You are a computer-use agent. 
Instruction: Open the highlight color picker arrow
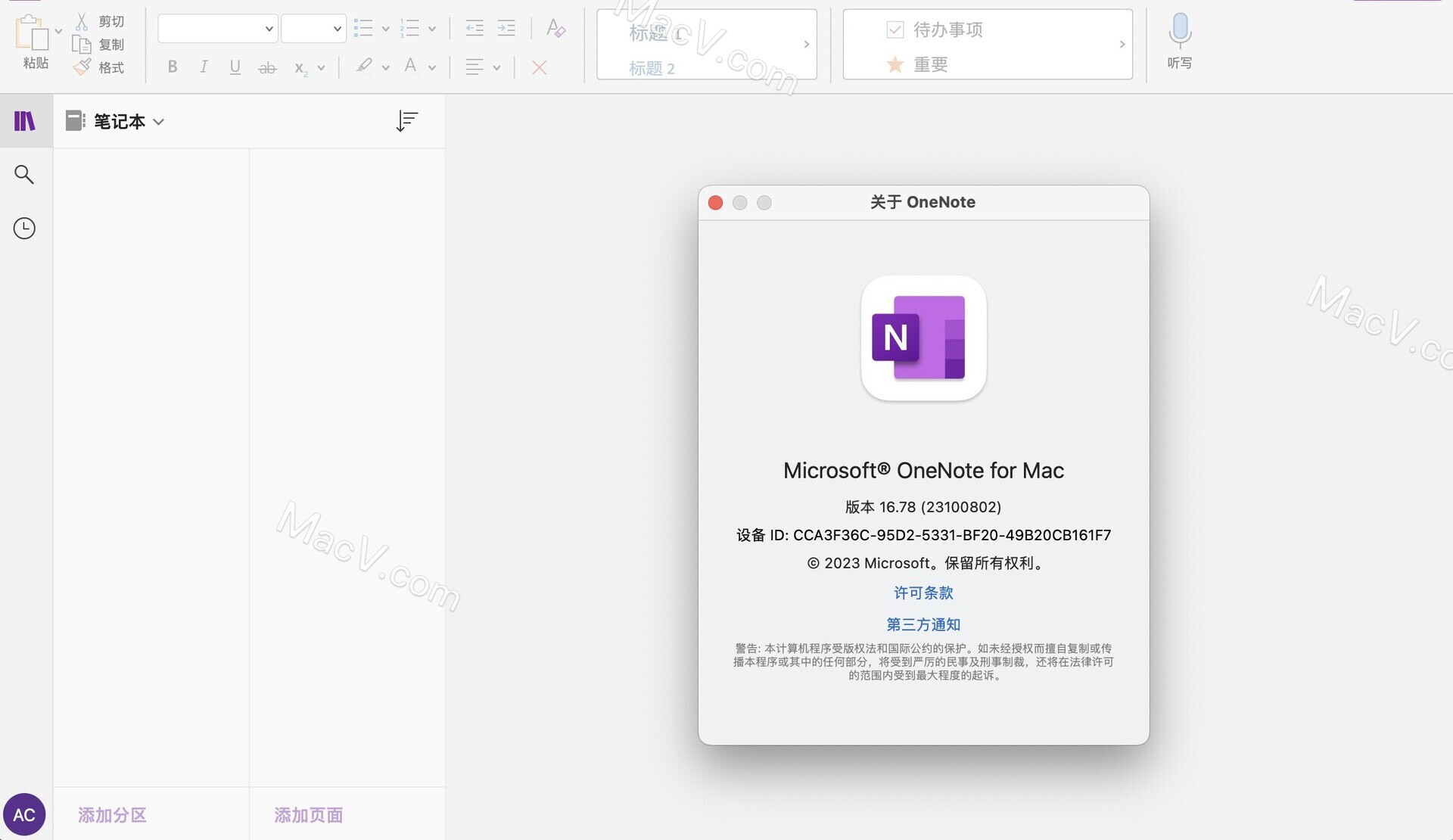[385, 68]
